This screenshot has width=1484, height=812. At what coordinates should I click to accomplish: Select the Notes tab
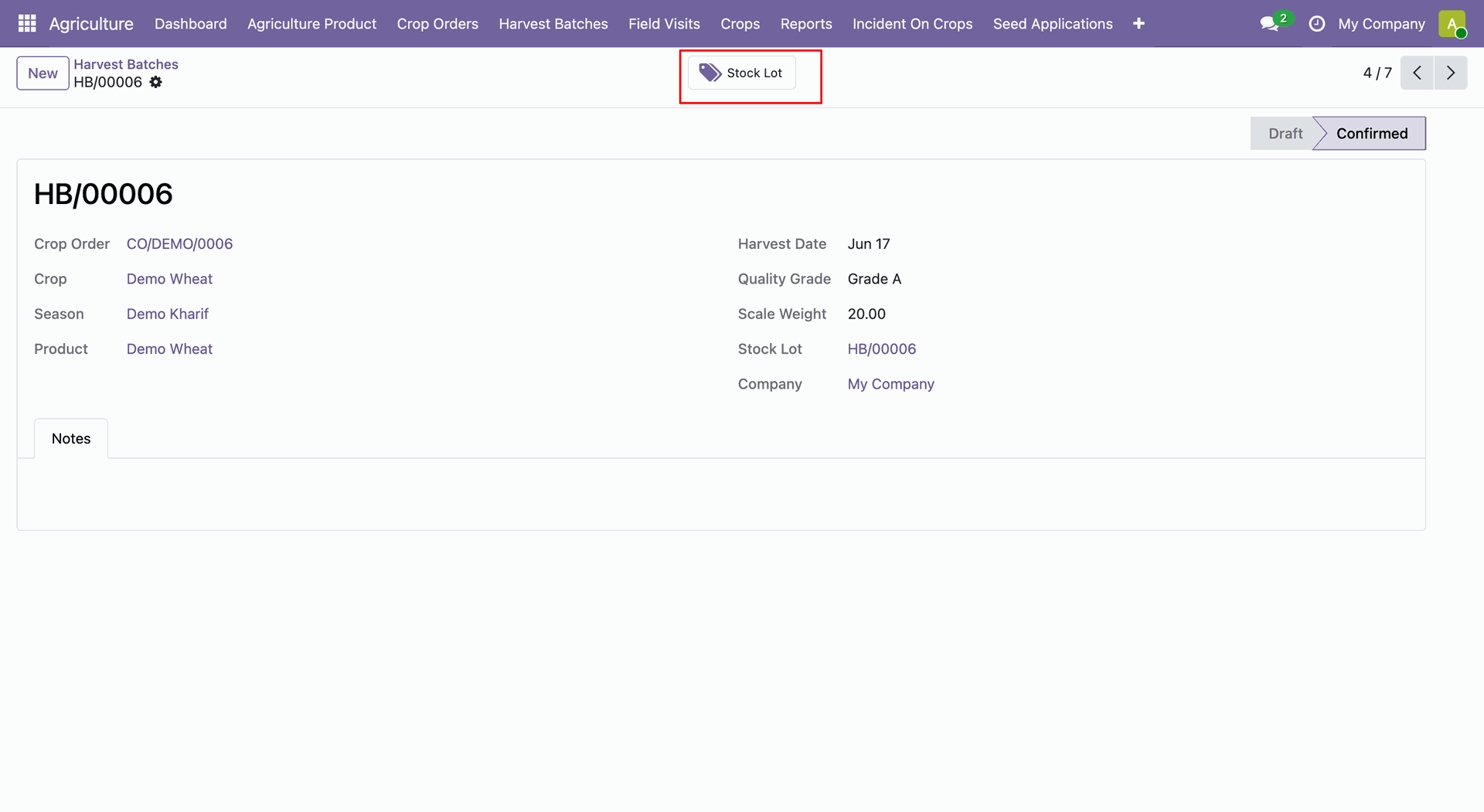pos(71,439)
